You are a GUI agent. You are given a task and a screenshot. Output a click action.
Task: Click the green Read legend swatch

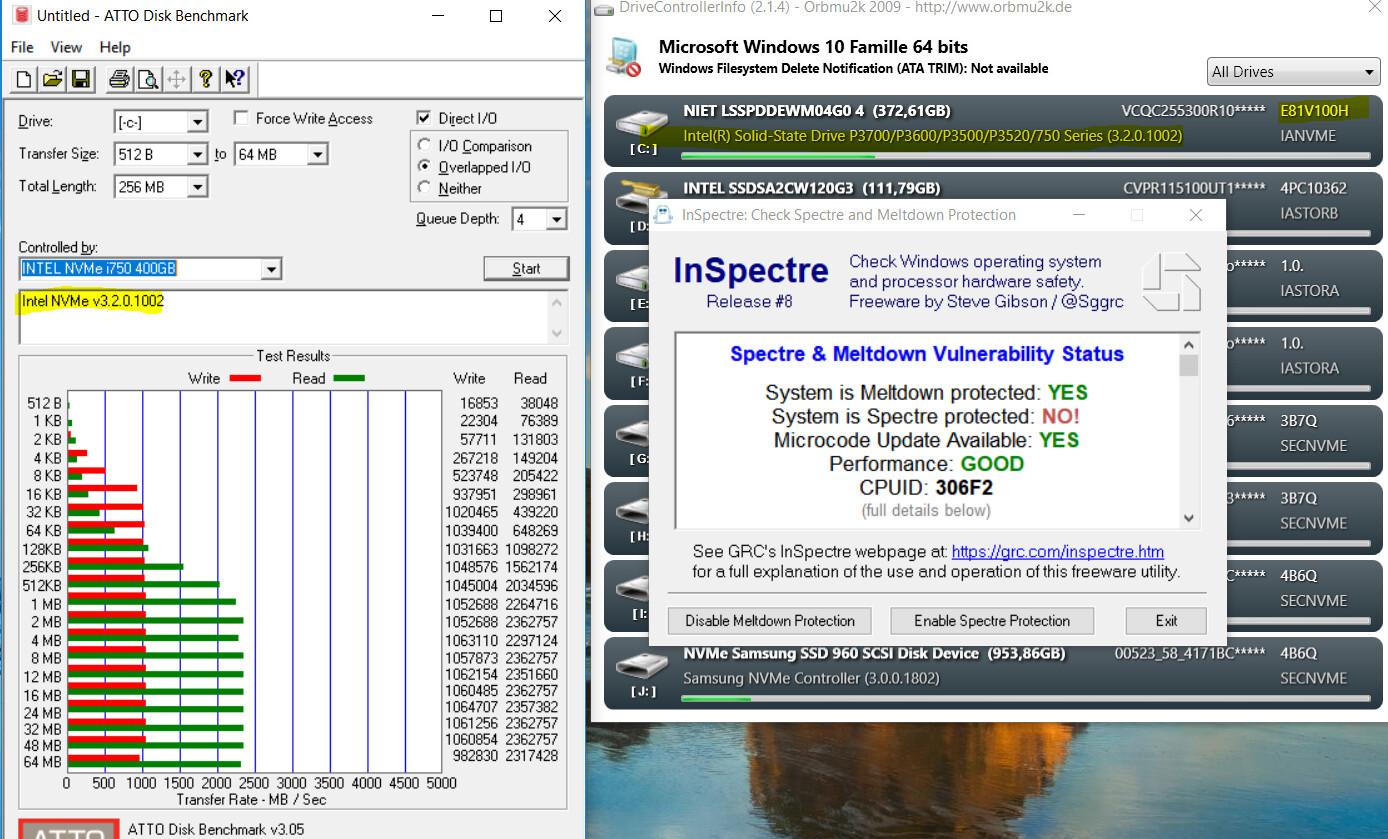349,378
